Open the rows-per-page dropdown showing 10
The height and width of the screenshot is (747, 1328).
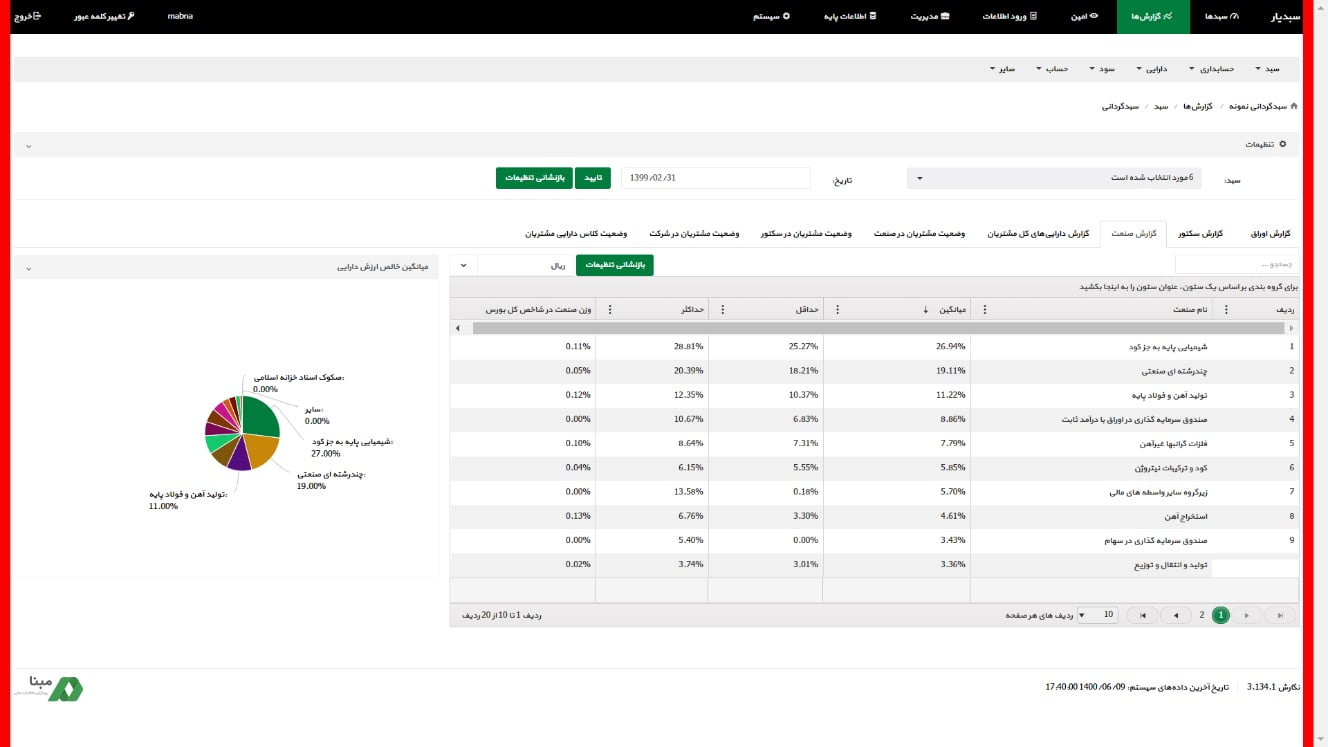coord(1100,615)
